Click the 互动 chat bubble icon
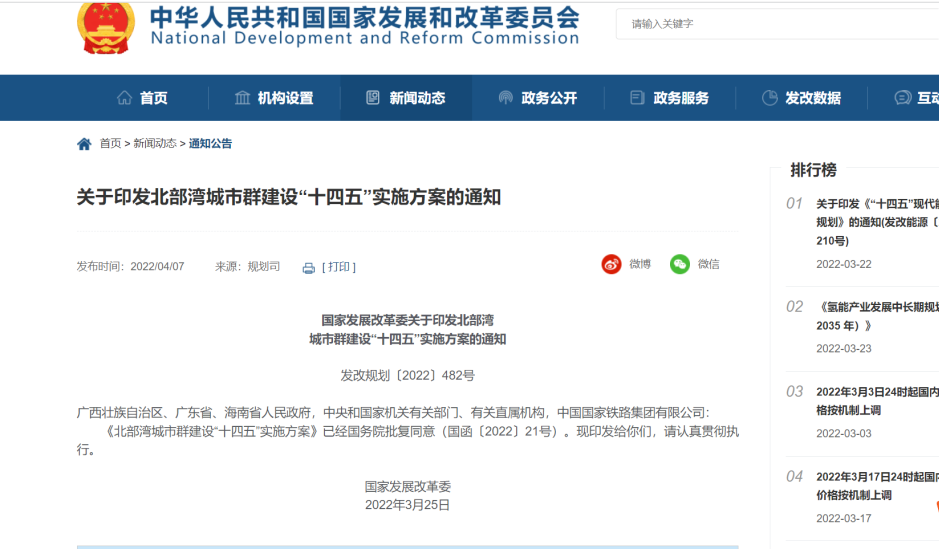Screen dimensions: 939x549 [x=901, y=98]
